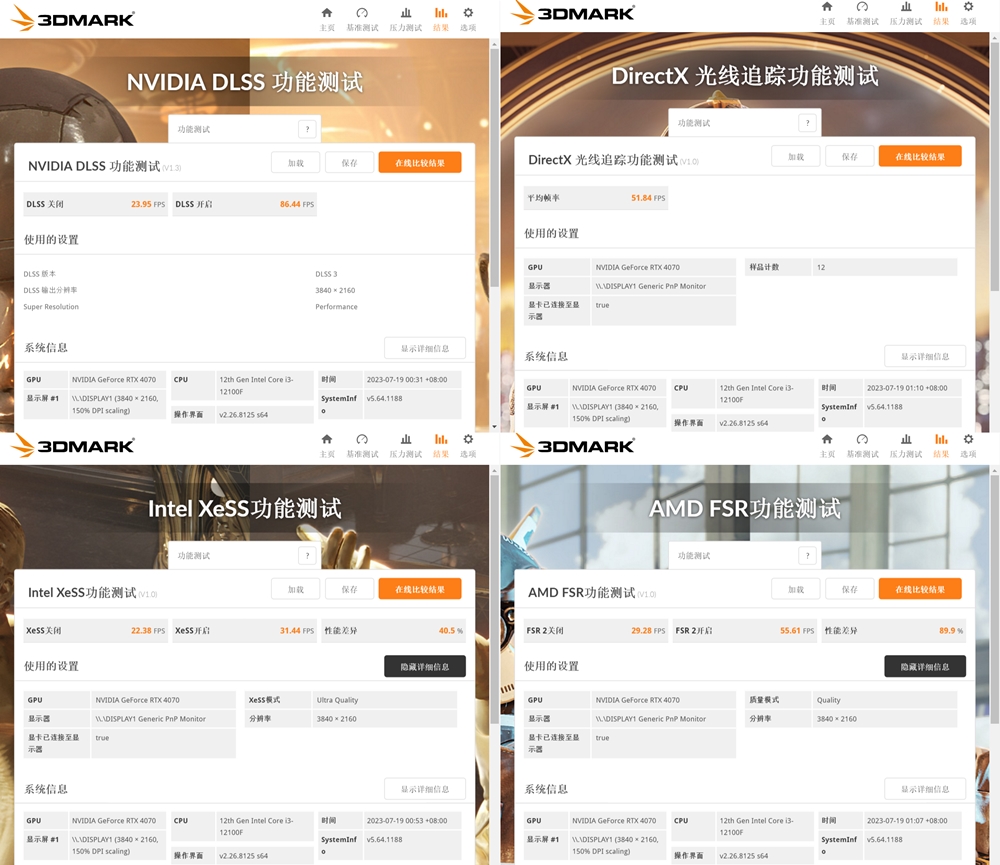Screen dimensions: 1000x865
Task: Click the 3DMark logo in NVIDIA DLSS window
Action: [x=73, y=18]
